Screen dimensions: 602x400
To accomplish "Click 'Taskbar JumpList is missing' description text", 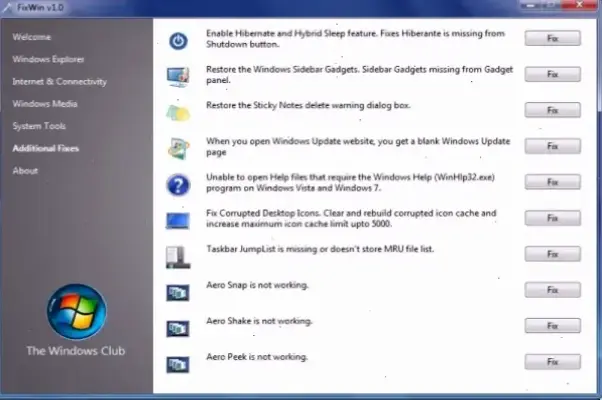I will [x=320, y=249].
